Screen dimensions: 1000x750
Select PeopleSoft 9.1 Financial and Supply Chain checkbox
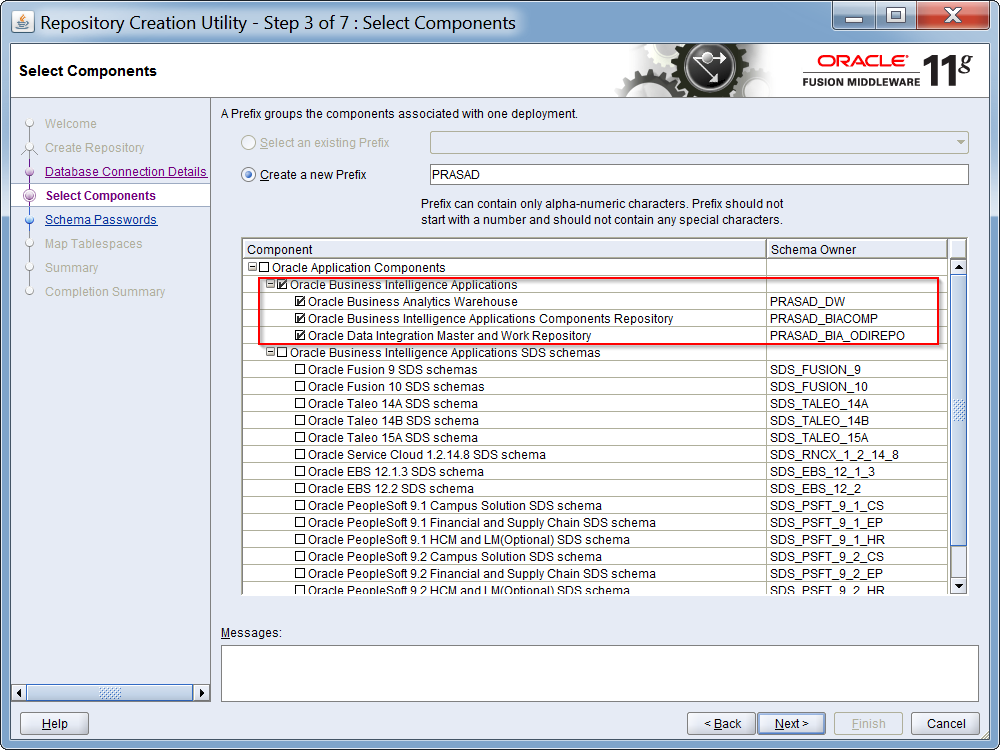pos(300,522)
